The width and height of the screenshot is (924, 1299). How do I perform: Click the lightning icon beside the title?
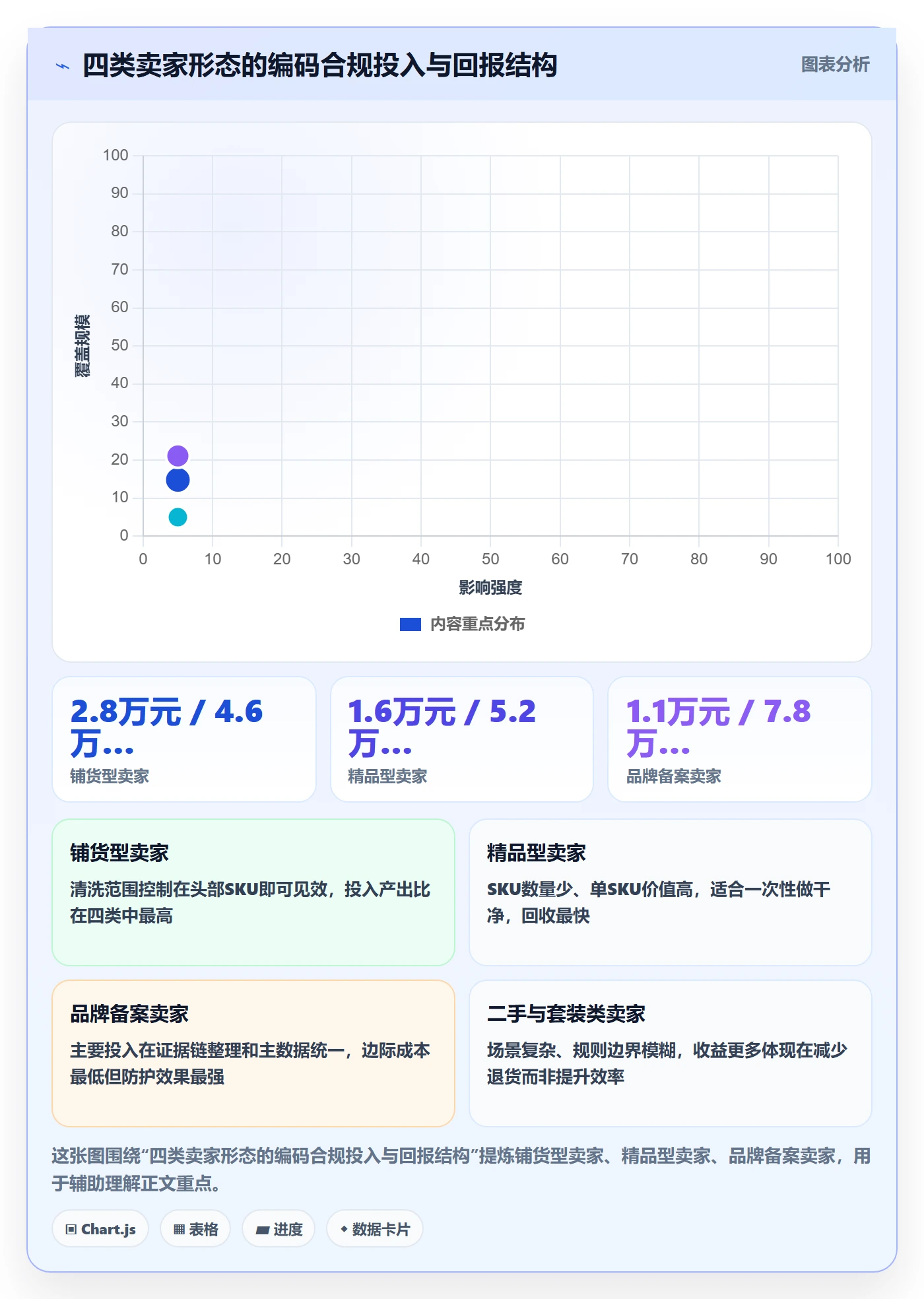[63, 66]
